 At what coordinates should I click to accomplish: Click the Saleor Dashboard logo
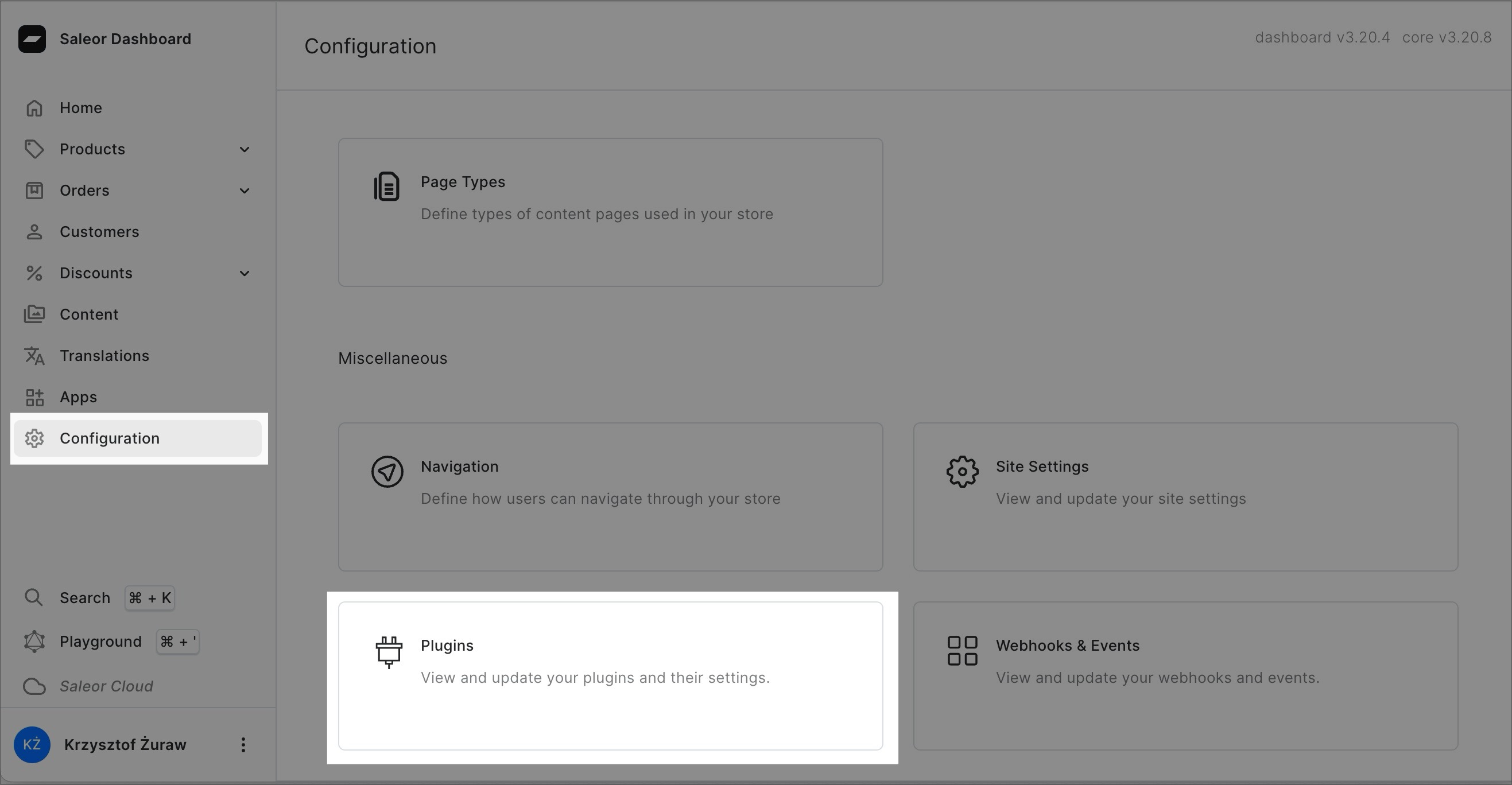pyautogui.click(x=33, y=38)
